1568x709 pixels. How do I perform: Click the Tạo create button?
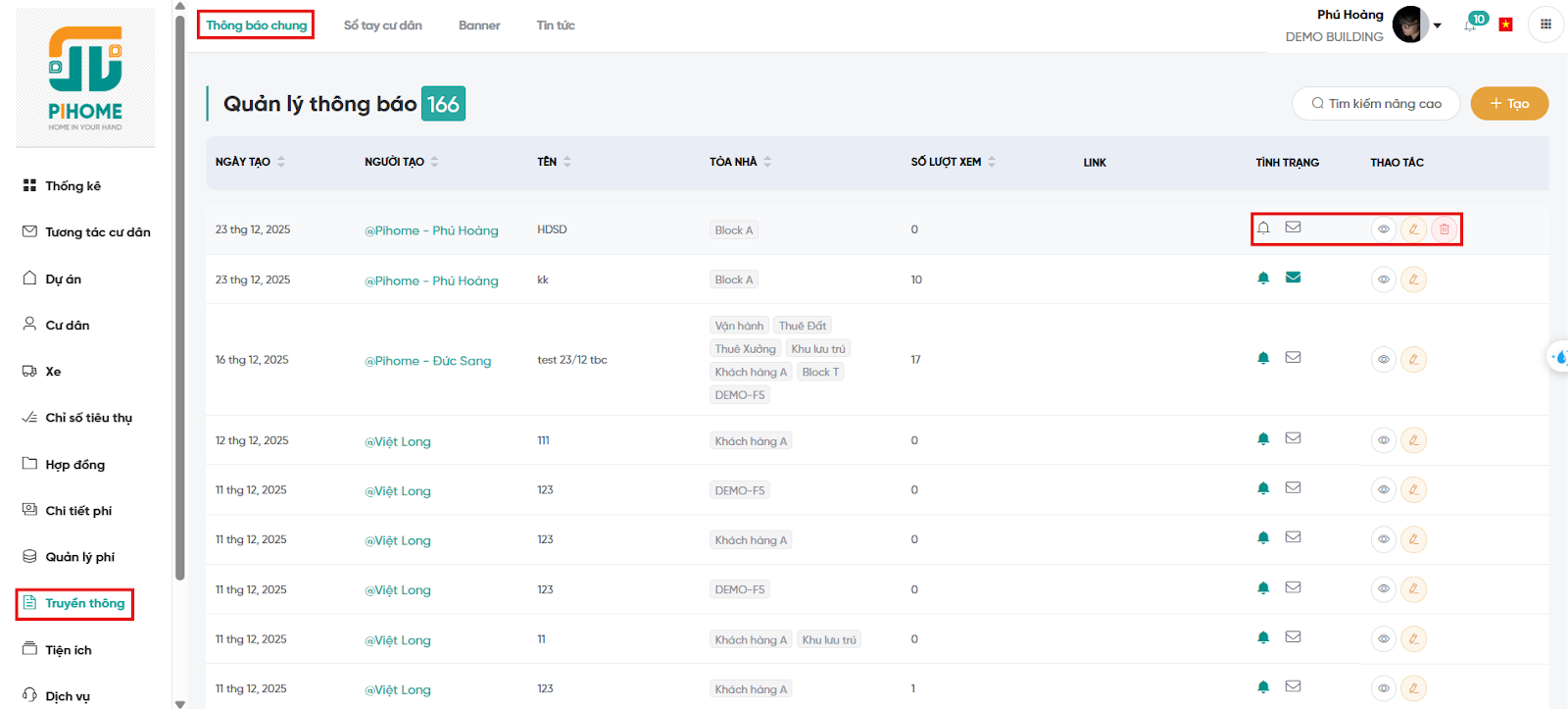(x=1509, y=104)
